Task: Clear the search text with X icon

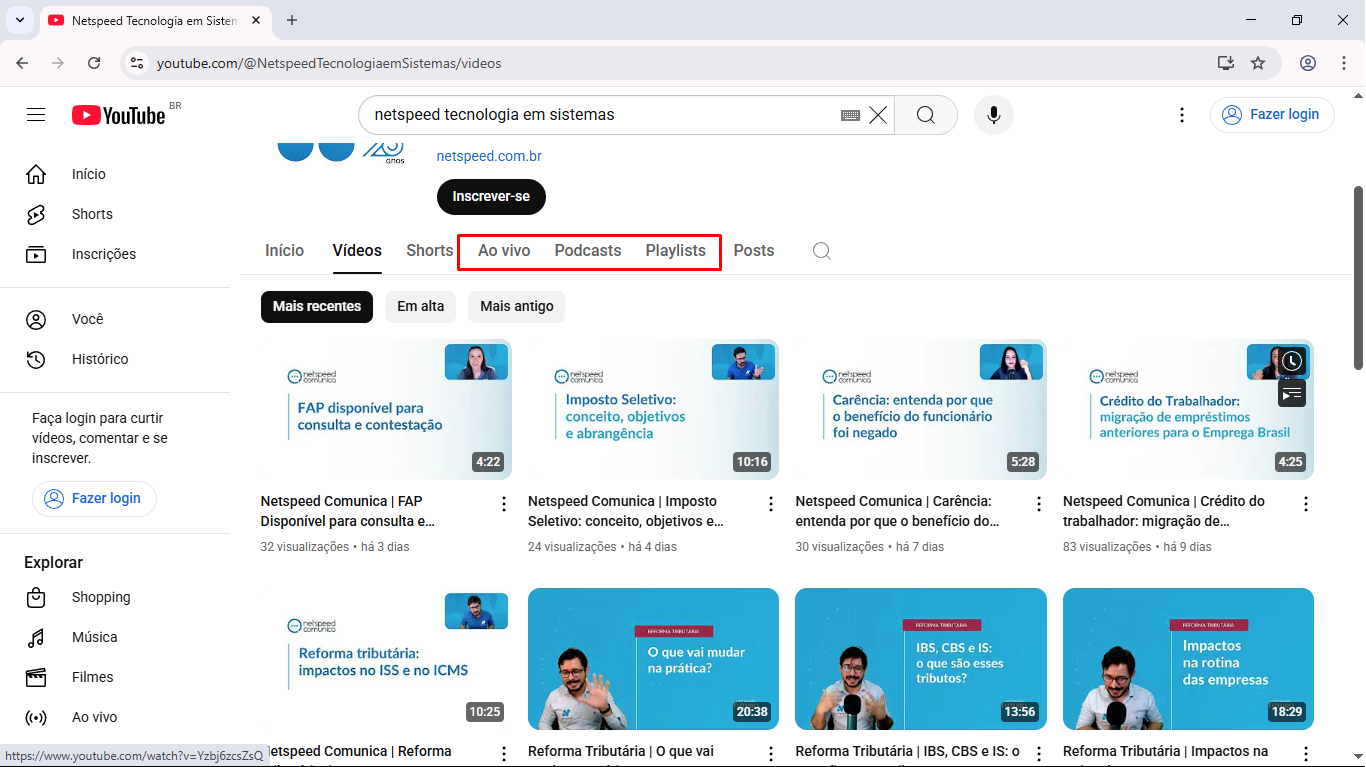Action: click(x=878, y=115)
